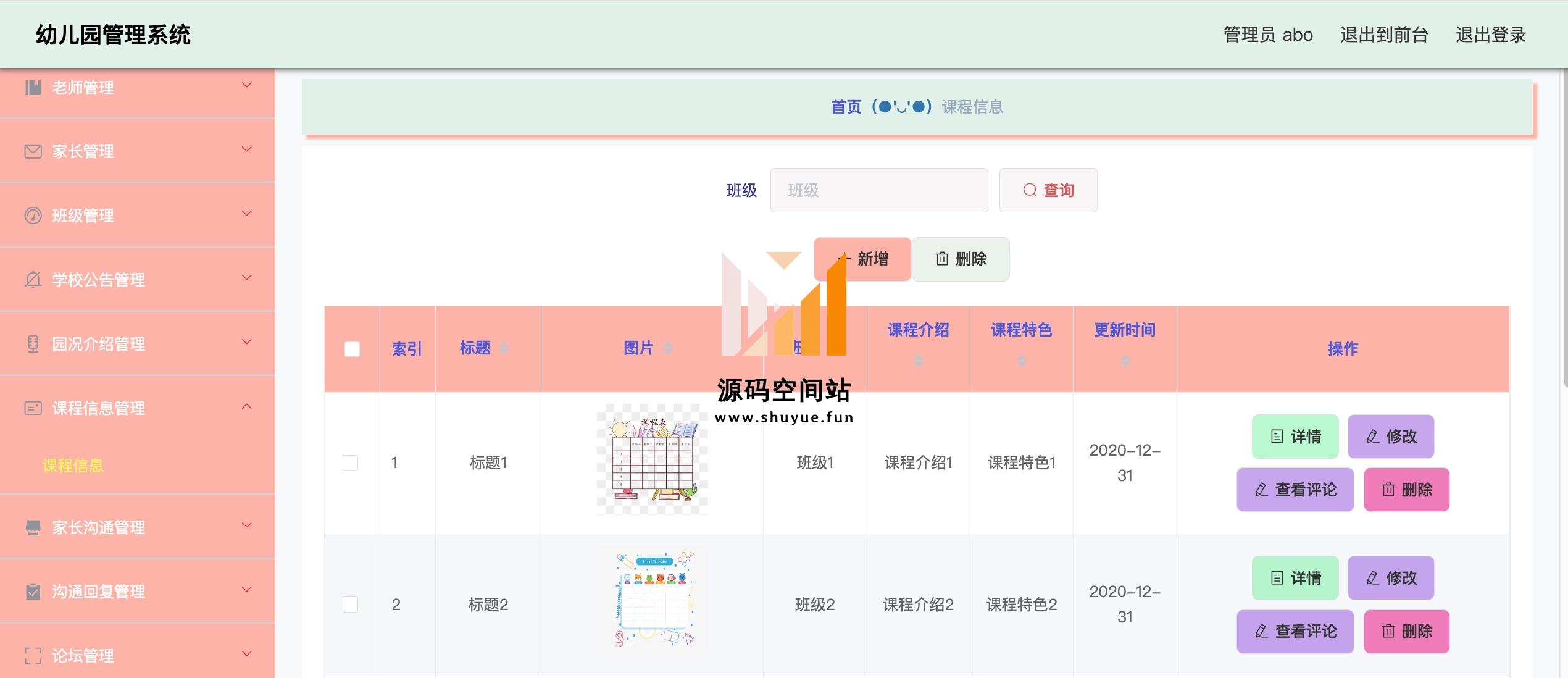1568x678 pixels.
Task: Open the 标题1 course table thumbnail
Action: pos(653,459)
